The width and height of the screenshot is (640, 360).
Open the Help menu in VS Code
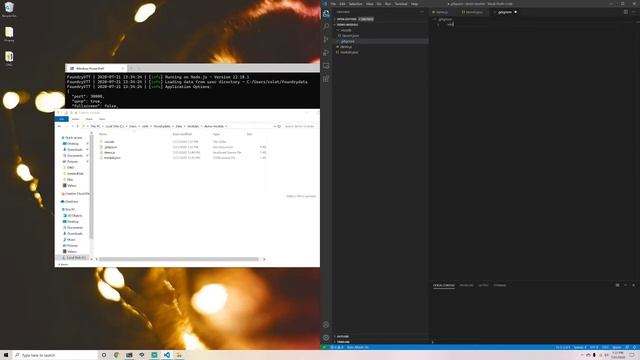coord(414,4)
